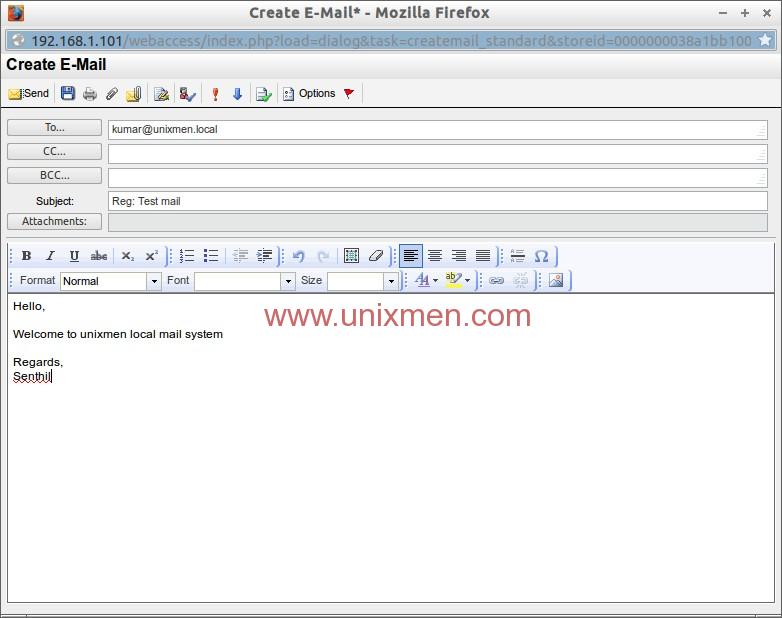Remove the link with the unlink icon

click(x=520, y=280)
